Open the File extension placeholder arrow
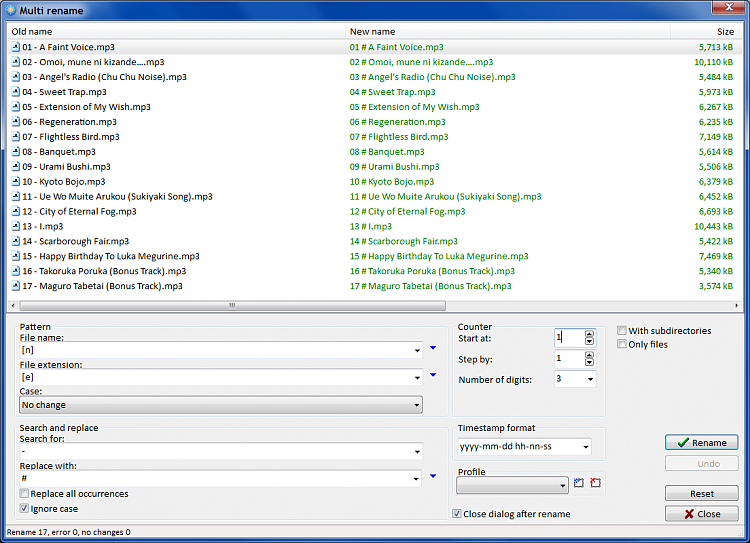The image size is (750, 543). [x=432, y=376]
